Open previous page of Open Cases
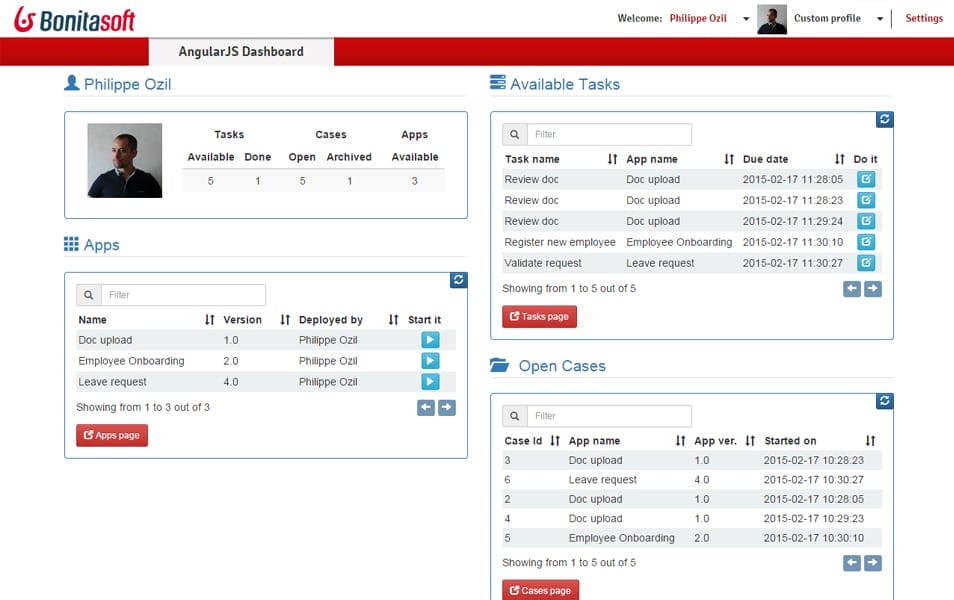This screenshot has height=600, width=954. coord(852,563)
